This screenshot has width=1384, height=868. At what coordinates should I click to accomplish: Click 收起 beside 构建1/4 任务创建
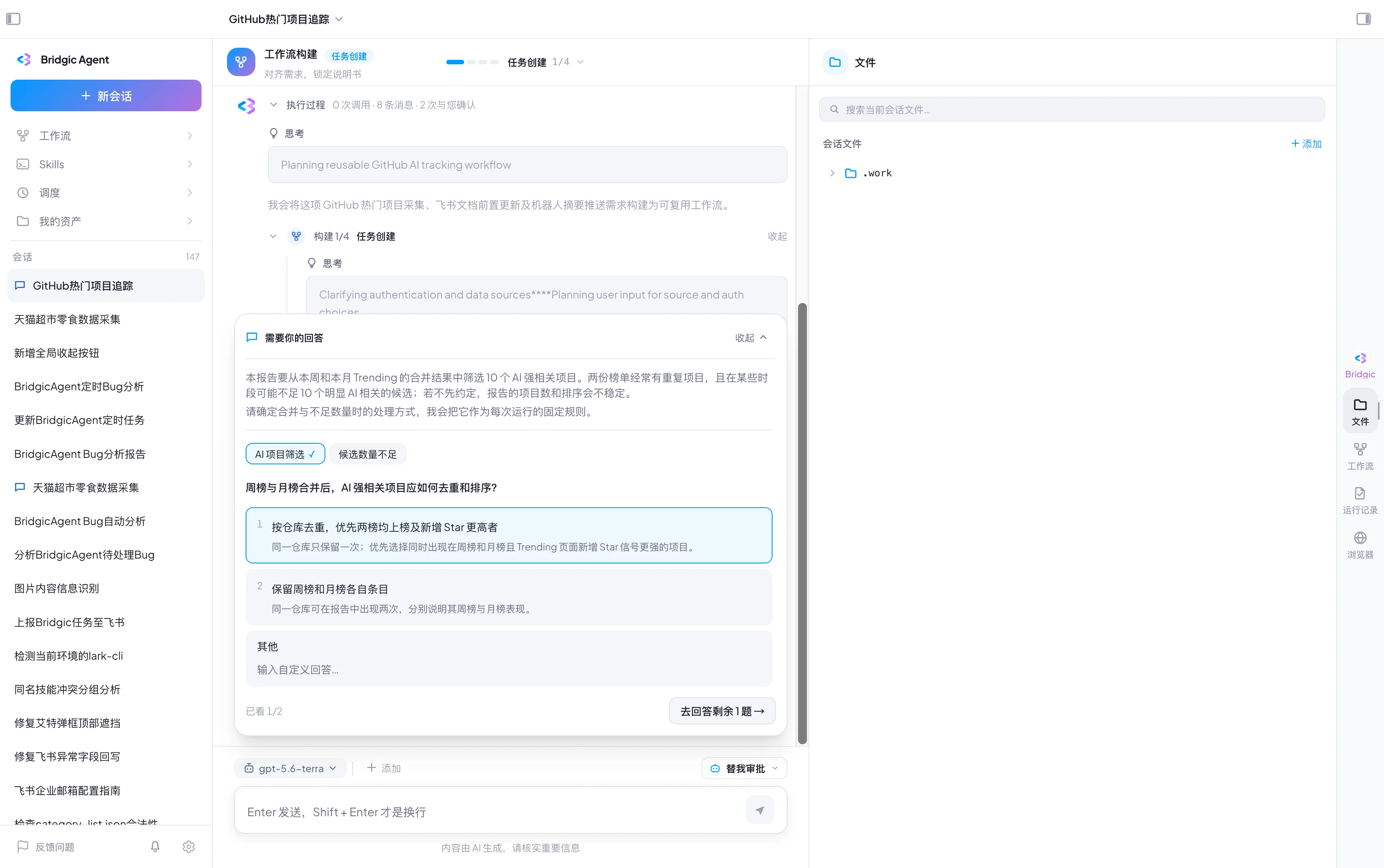777,236
